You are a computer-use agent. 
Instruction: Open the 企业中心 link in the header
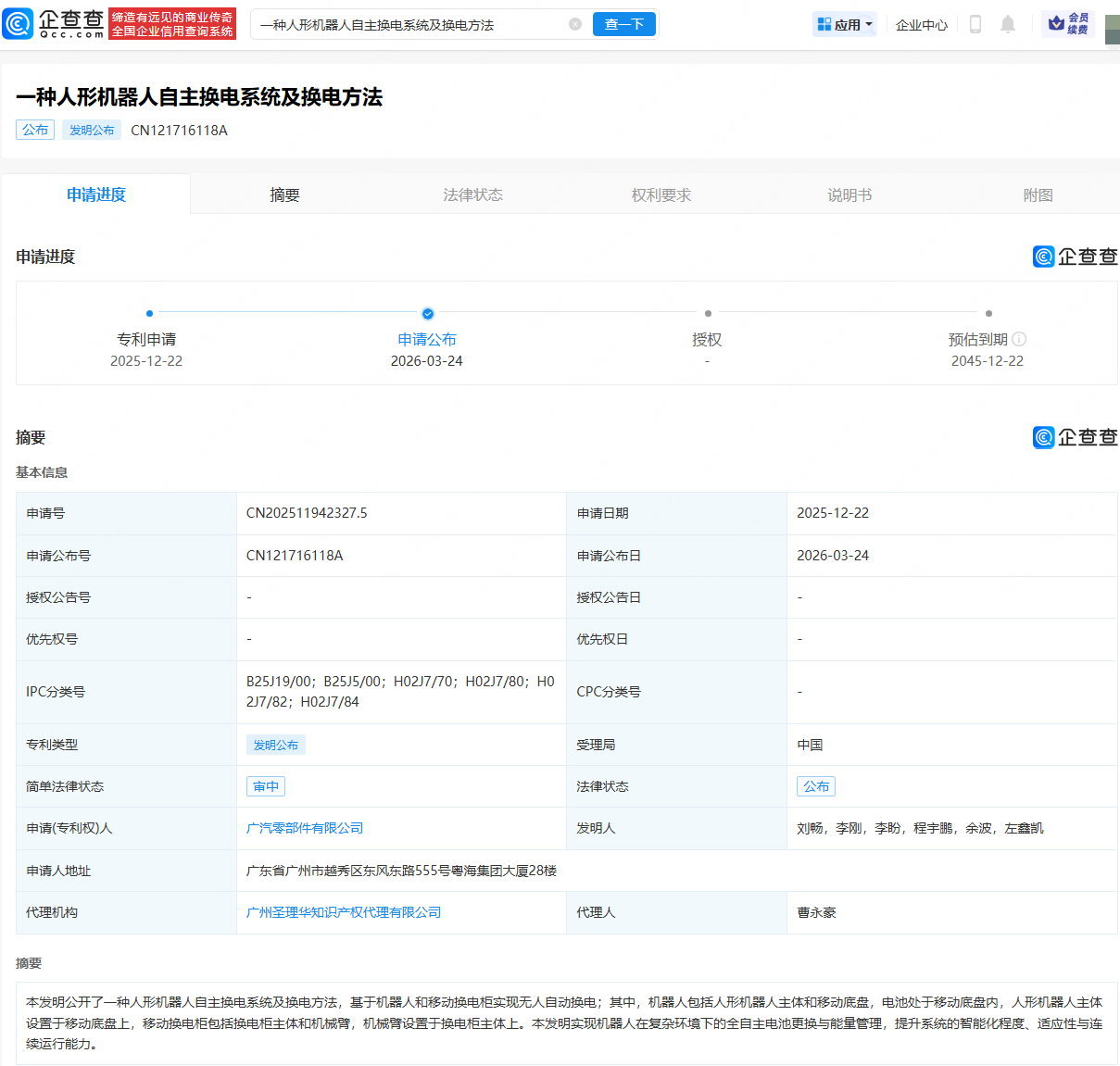coord(921,24)
